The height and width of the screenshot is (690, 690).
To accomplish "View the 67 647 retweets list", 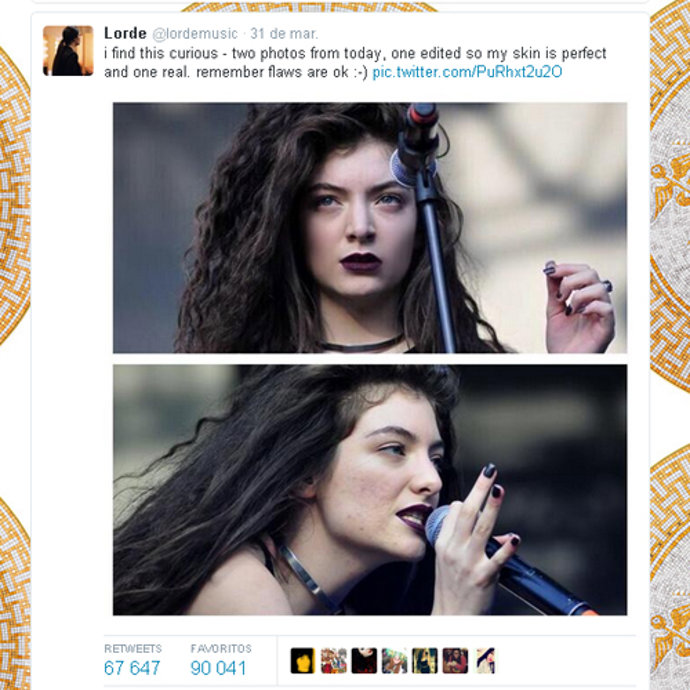I will [x=132, y=668].
